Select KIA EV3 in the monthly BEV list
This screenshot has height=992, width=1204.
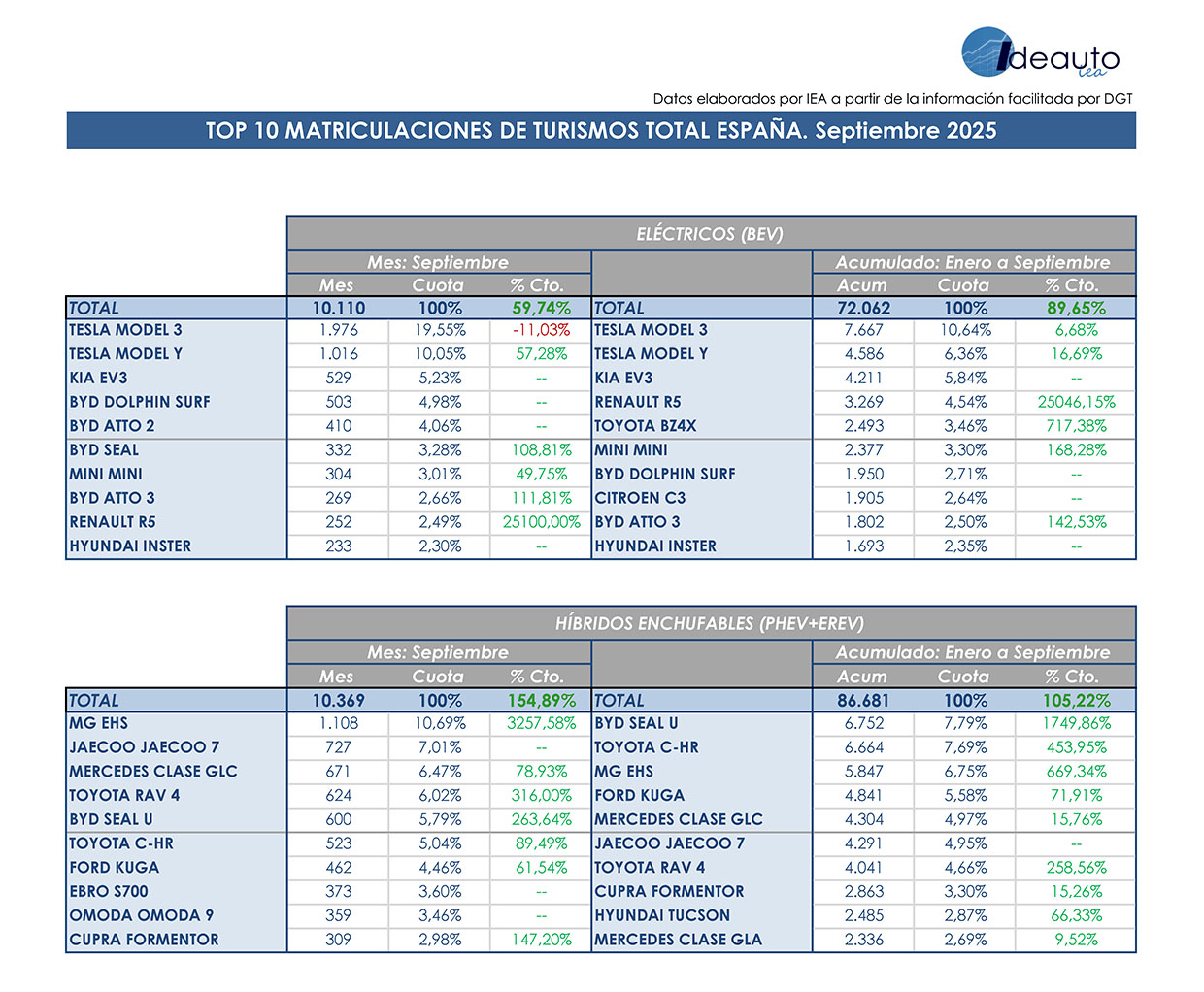[98, 379]
